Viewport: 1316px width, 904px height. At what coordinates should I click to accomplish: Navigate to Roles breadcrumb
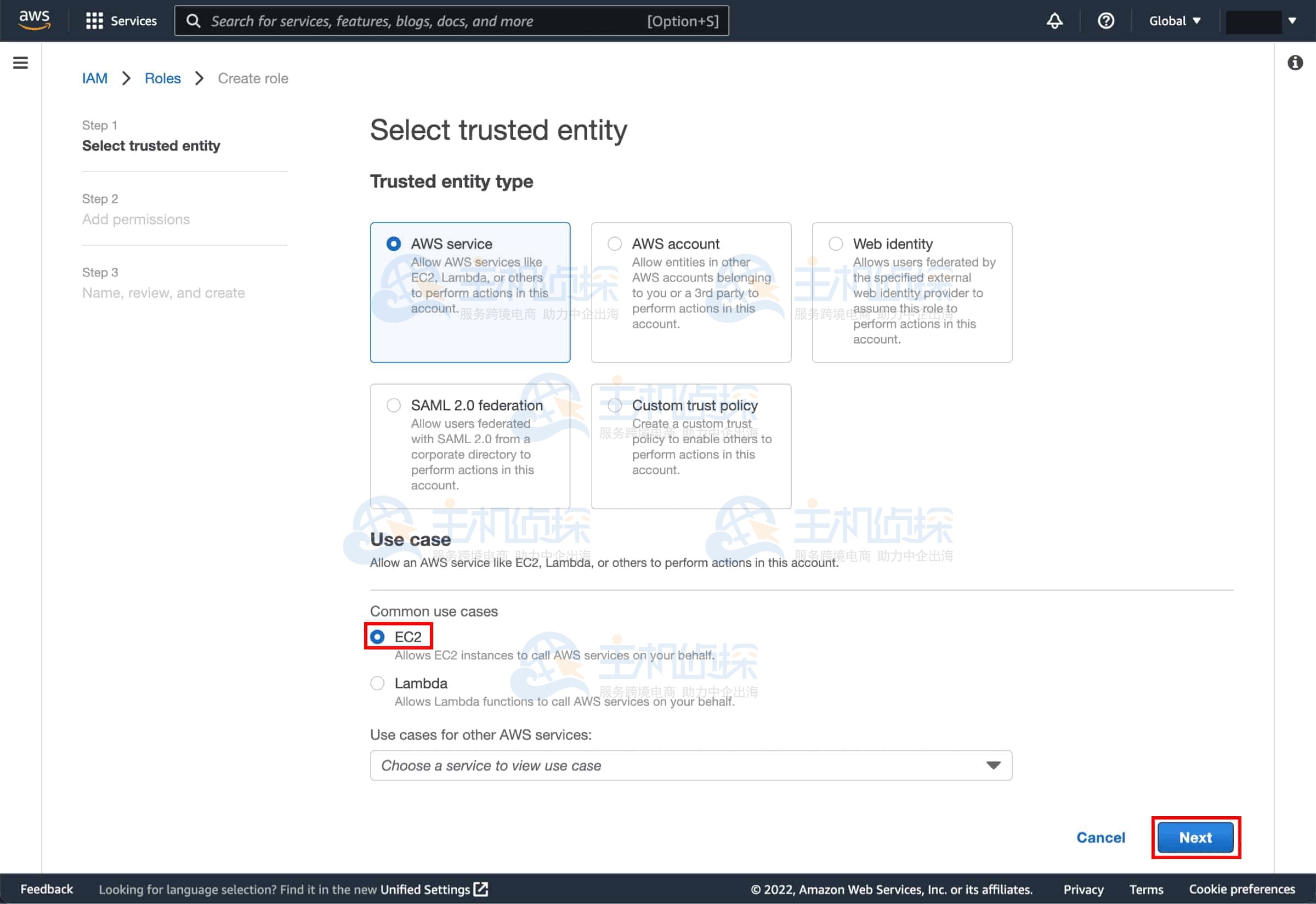click(162, 78)
